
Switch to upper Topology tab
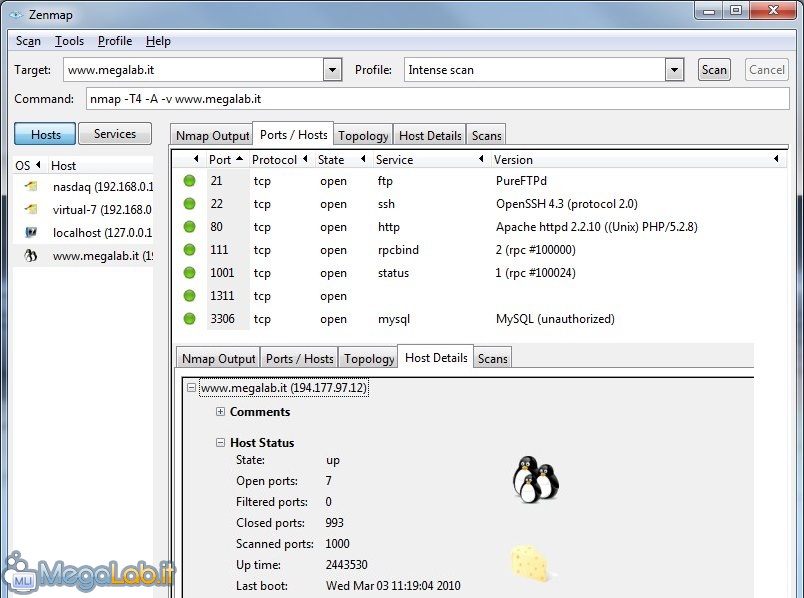pos(363,135)
